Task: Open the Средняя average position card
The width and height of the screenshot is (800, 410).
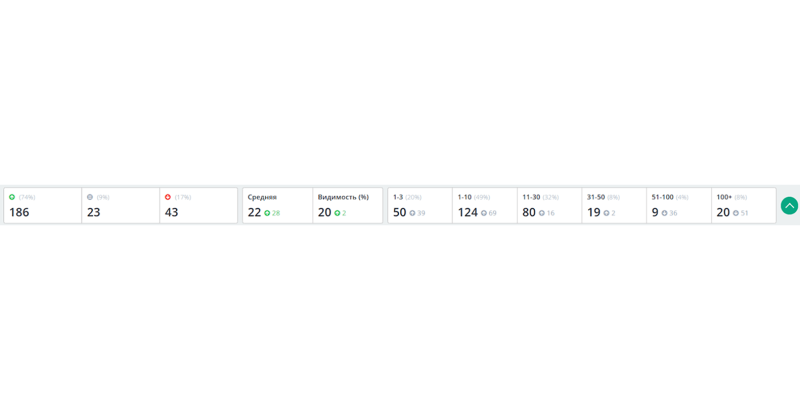Action: pos(277,205)
